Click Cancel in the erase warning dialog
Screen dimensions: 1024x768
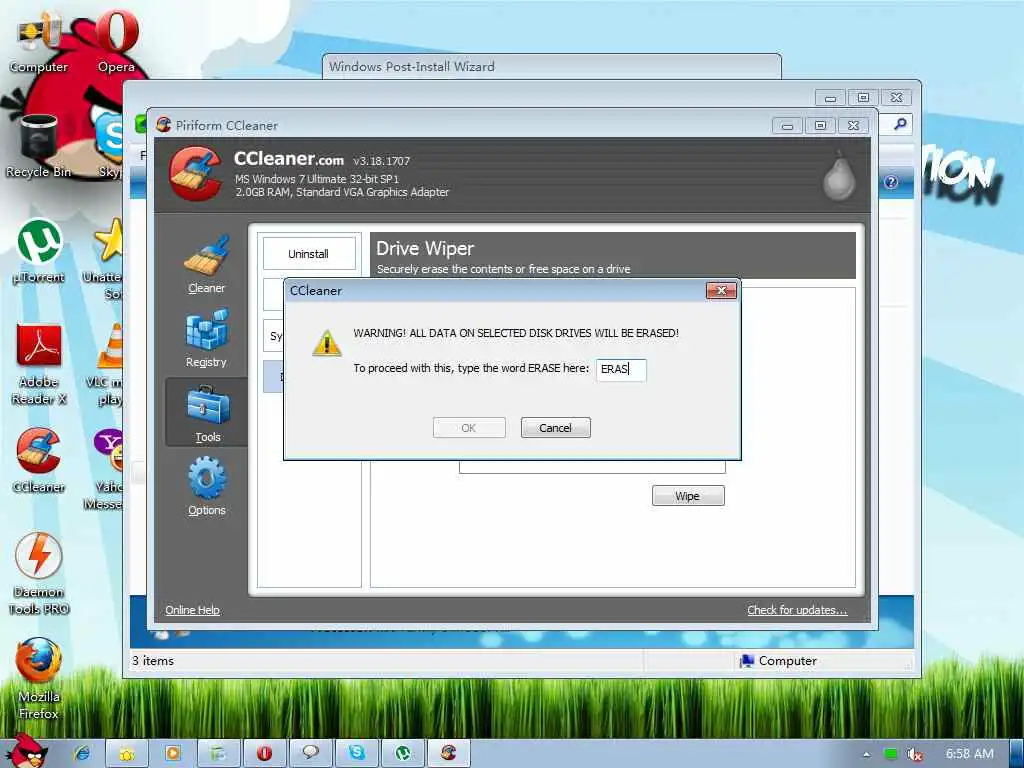pos(555,428)
